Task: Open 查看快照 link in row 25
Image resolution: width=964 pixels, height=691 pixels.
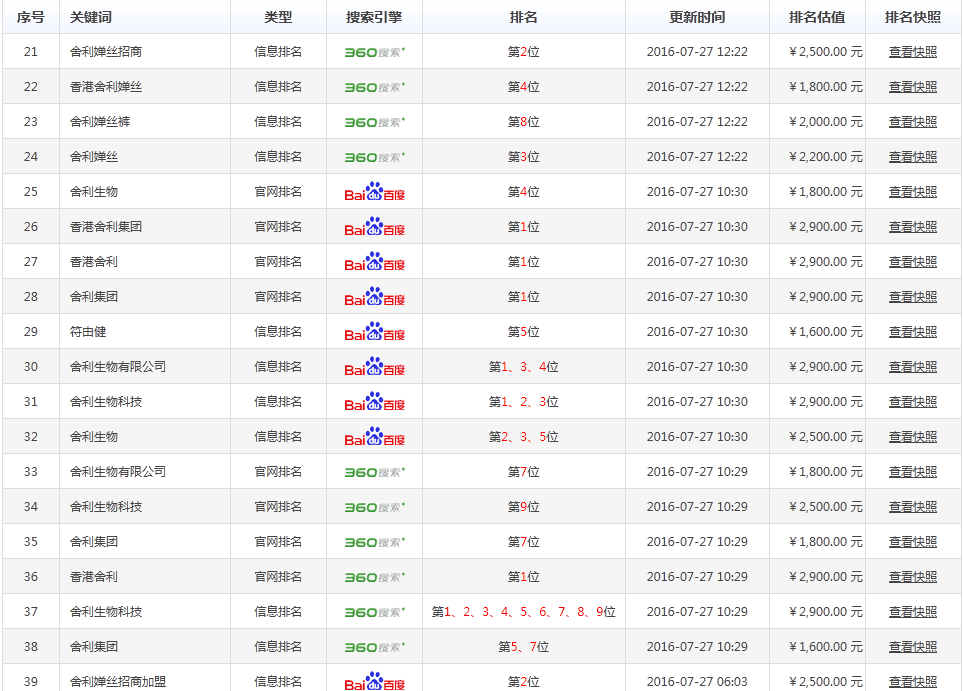Action: pos(912,192)
